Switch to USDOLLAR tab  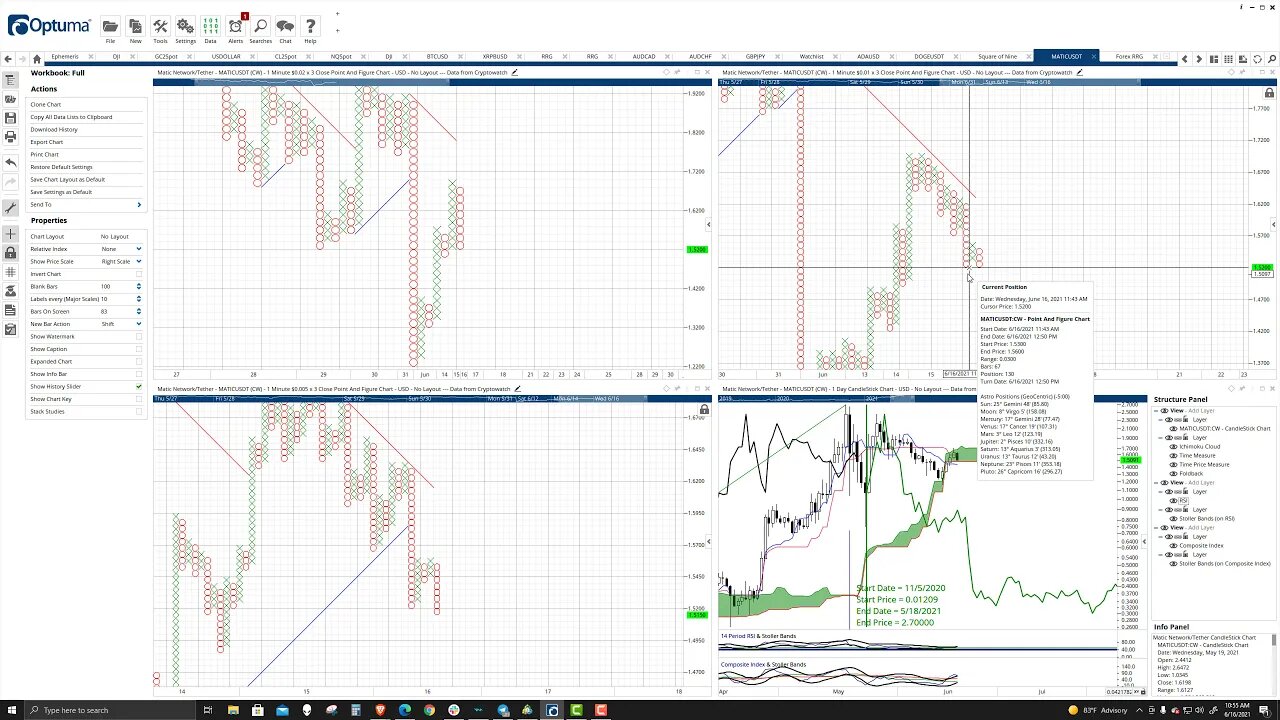[226, 57]
